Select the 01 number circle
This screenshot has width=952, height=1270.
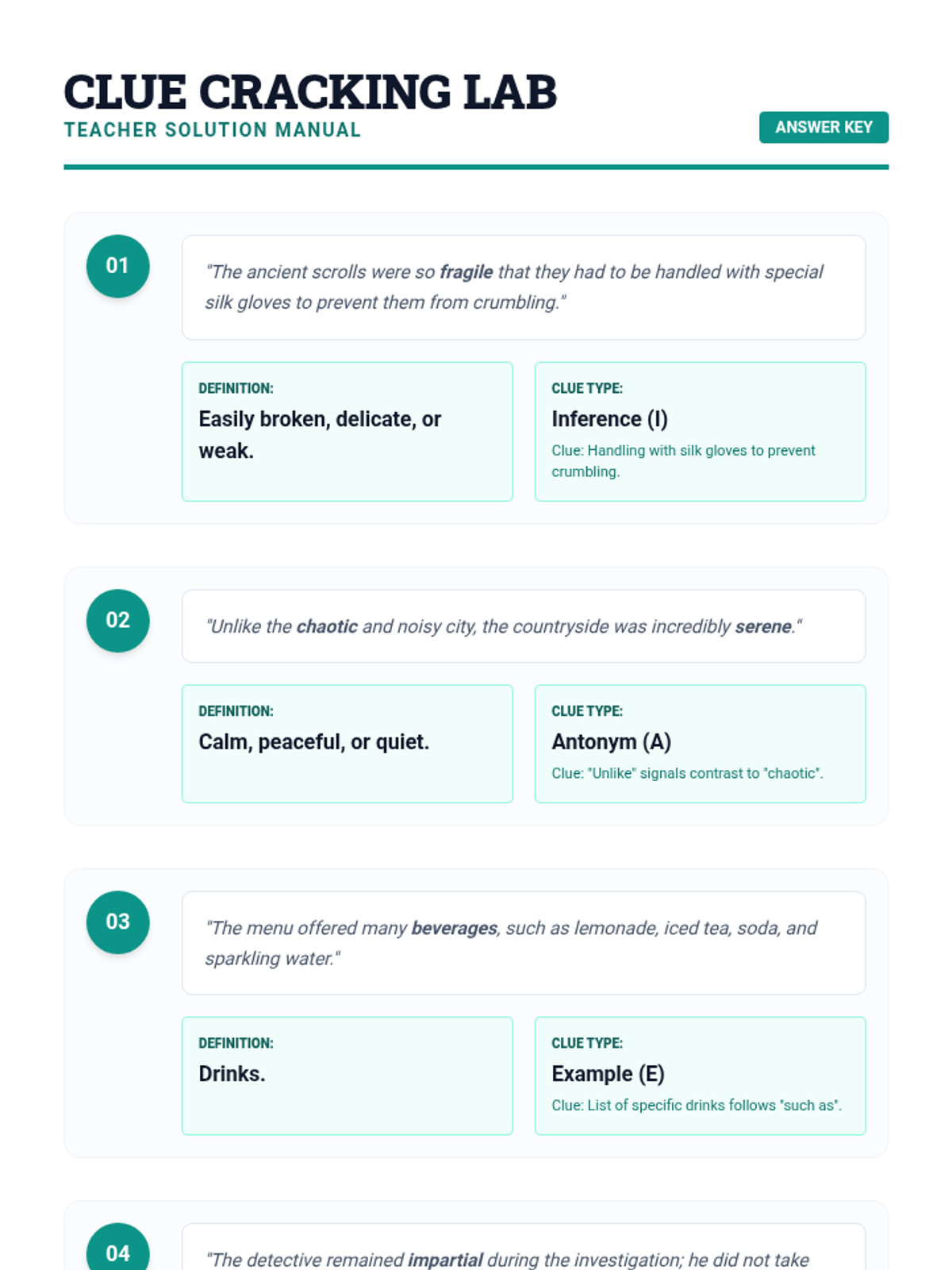(117, 266)
